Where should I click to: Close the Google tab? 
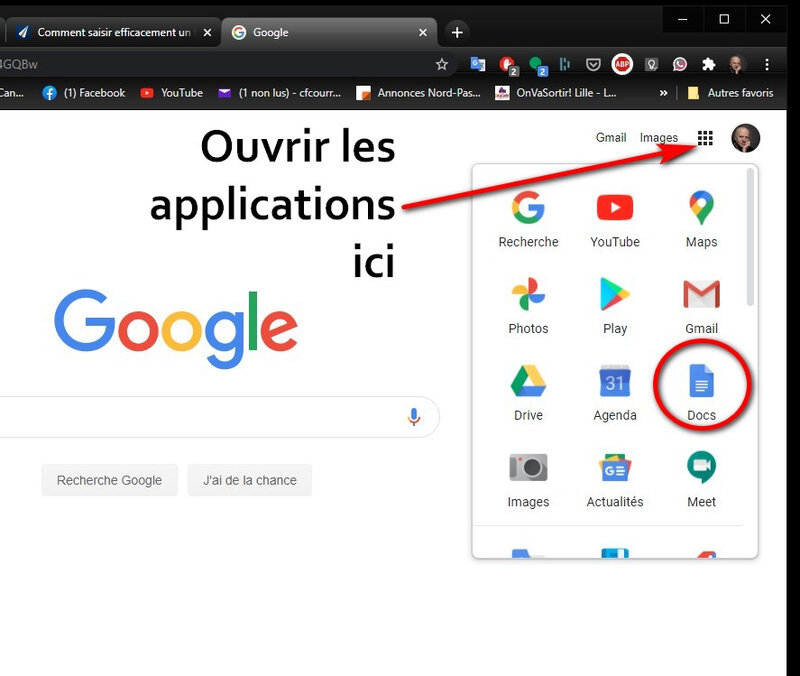click(x=422, y=33)
